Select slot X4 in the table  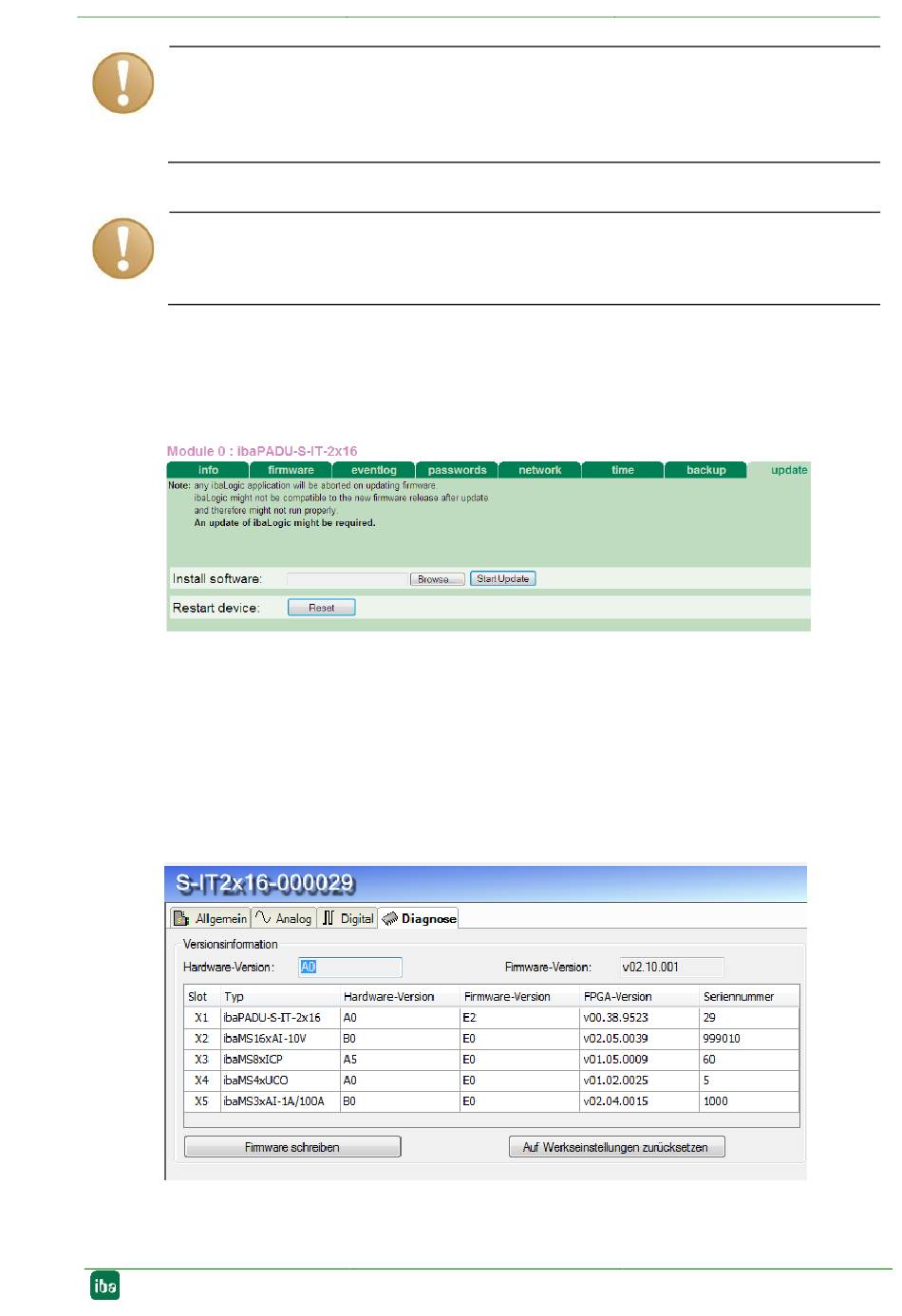201,1080
